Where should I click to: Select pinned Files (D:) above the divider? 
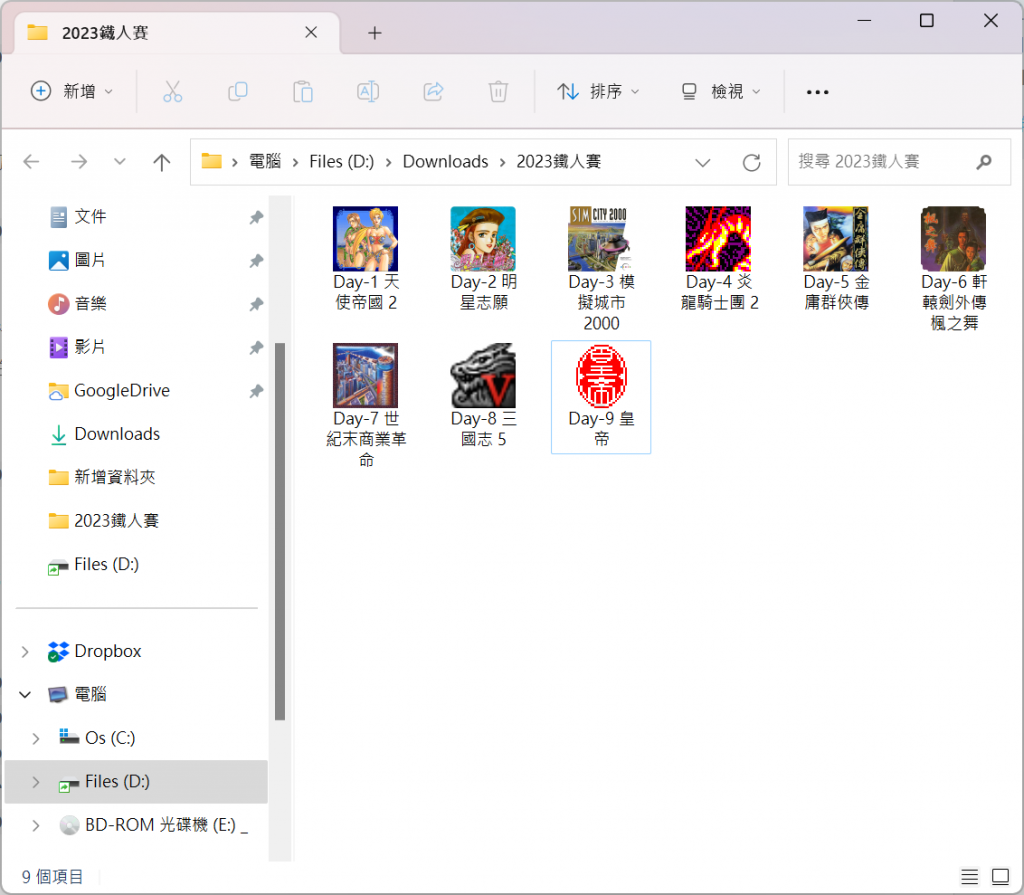point(93,564)
